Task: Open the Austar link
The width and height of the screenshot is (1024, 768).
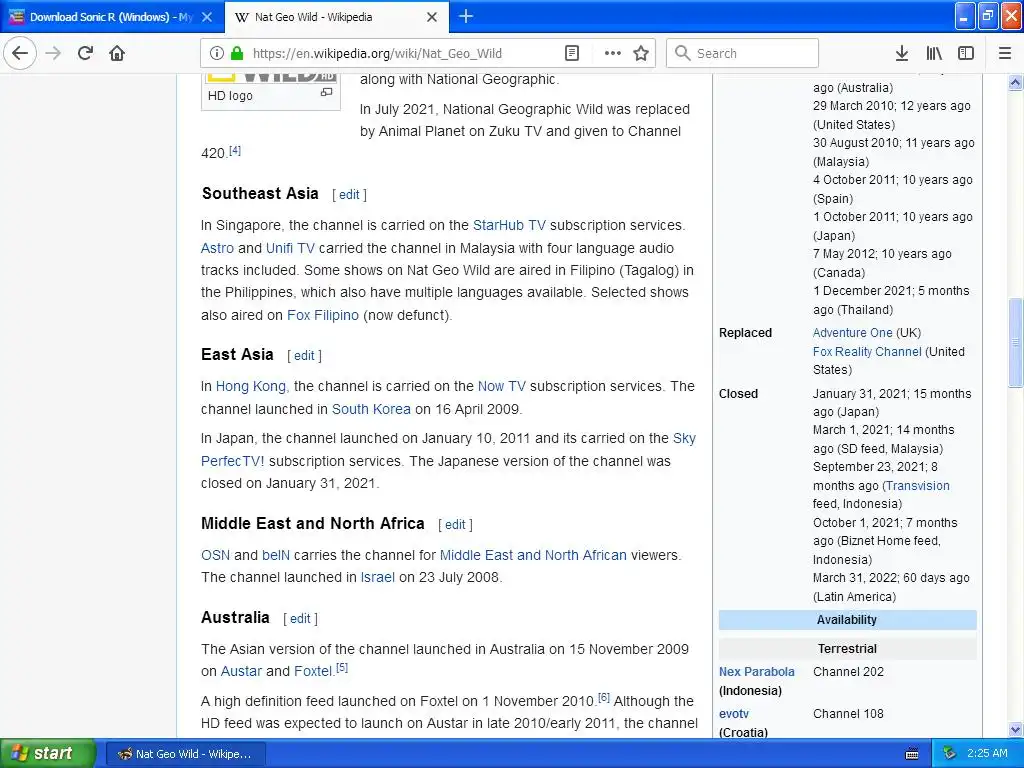Action: (241, 671)
